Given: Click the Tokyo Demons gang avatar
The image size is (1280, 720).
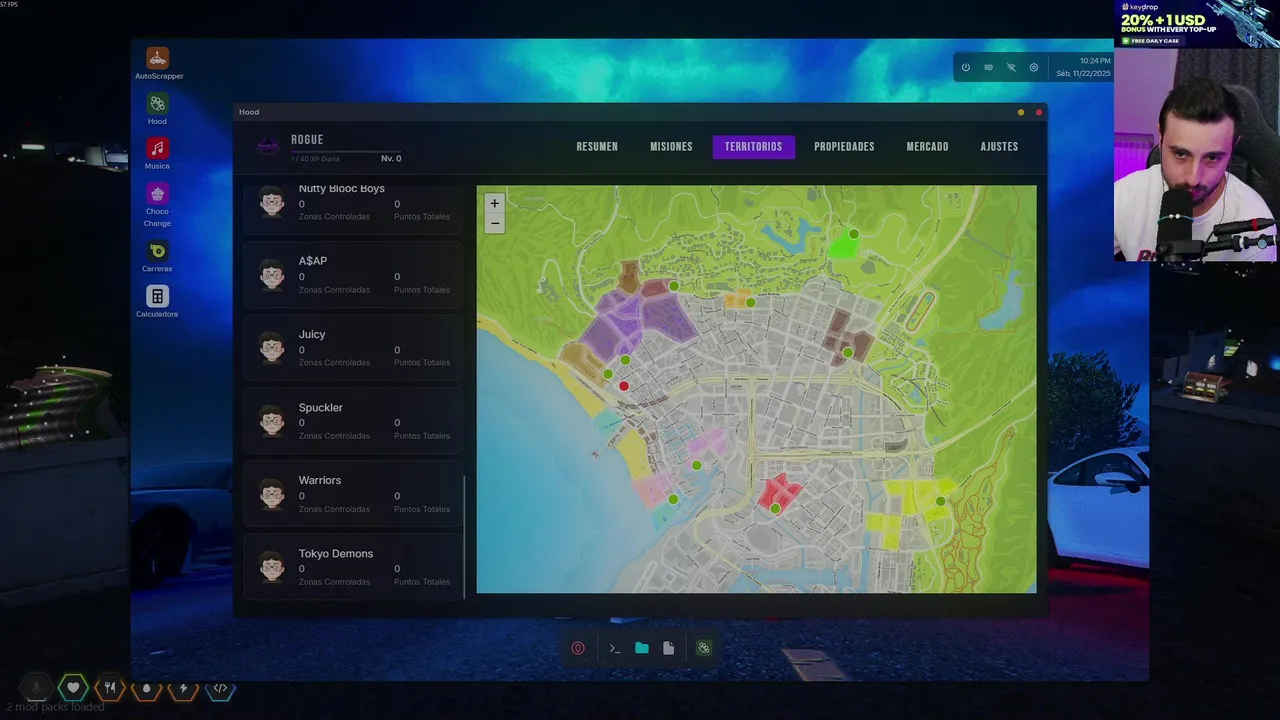Looking at the screenshot, I should (x=272, y=567).
